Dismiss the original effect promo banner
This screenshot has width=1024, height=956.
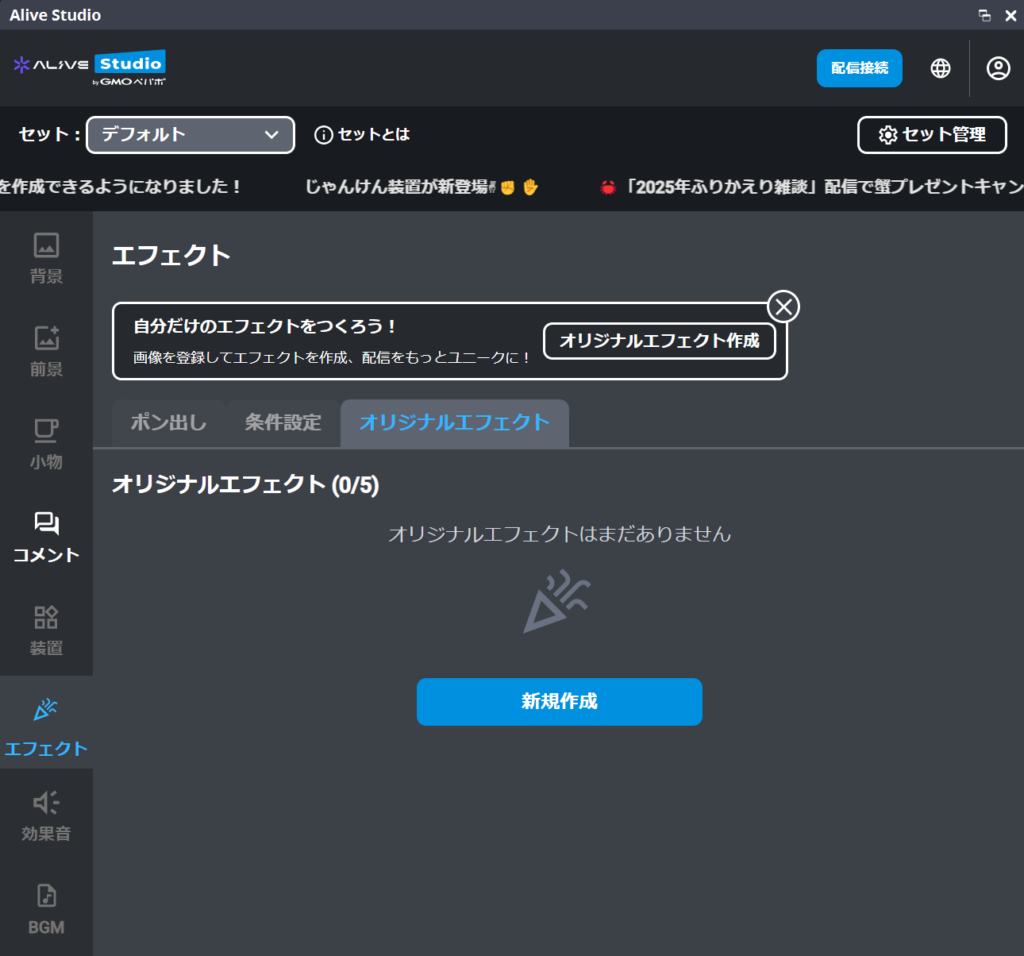784,307
